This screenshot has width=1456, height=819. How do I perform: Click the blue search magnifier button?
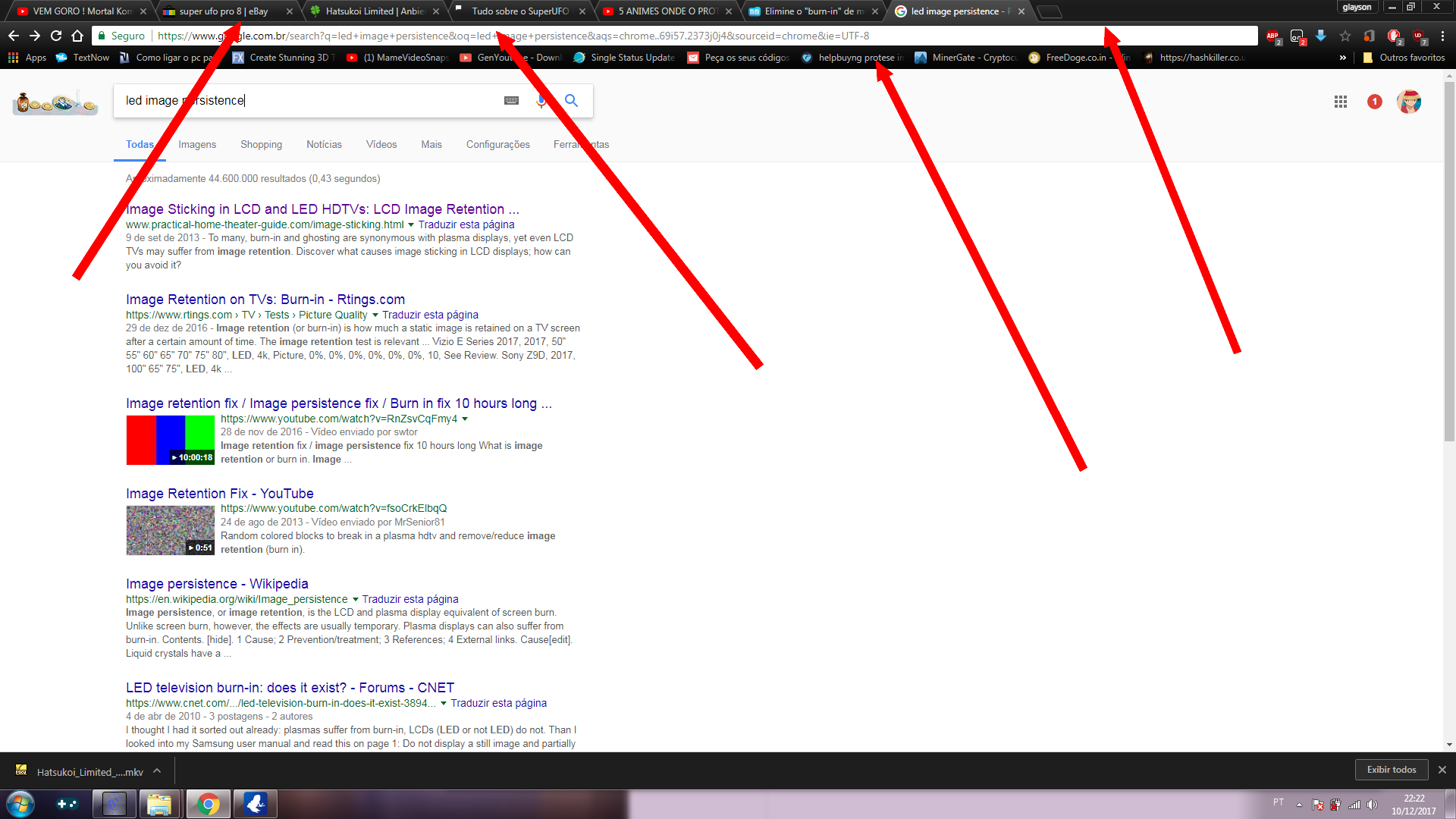coord(572,101)
